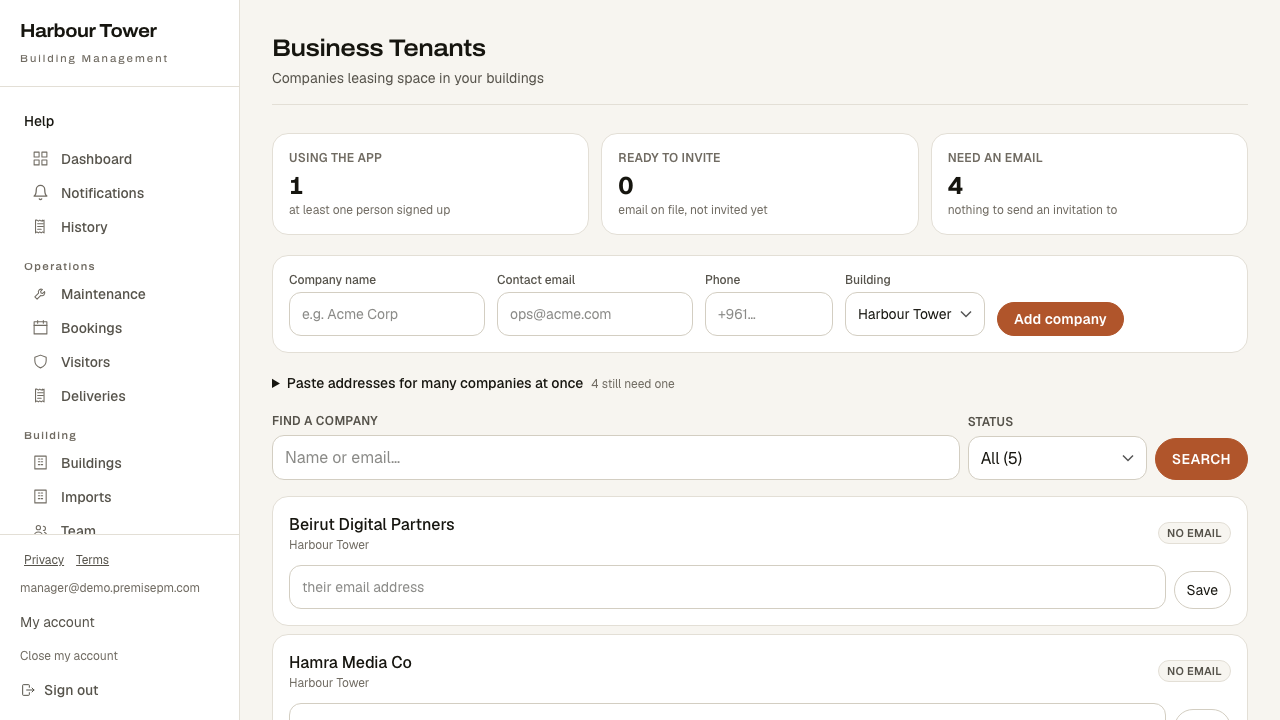Click the Need an Email stat card
This screenshot has width=1280, height=720.
click(x=1089, y=184)
